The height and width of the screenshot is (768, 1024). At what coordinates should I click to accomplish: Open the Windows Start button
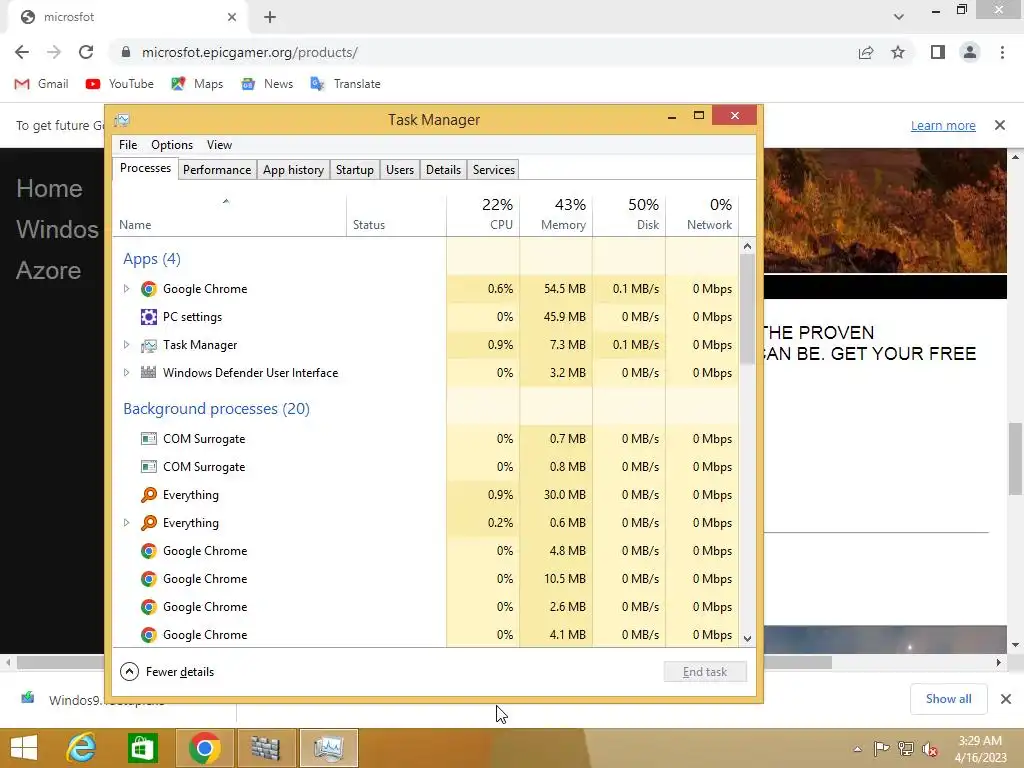click(24, 748)
